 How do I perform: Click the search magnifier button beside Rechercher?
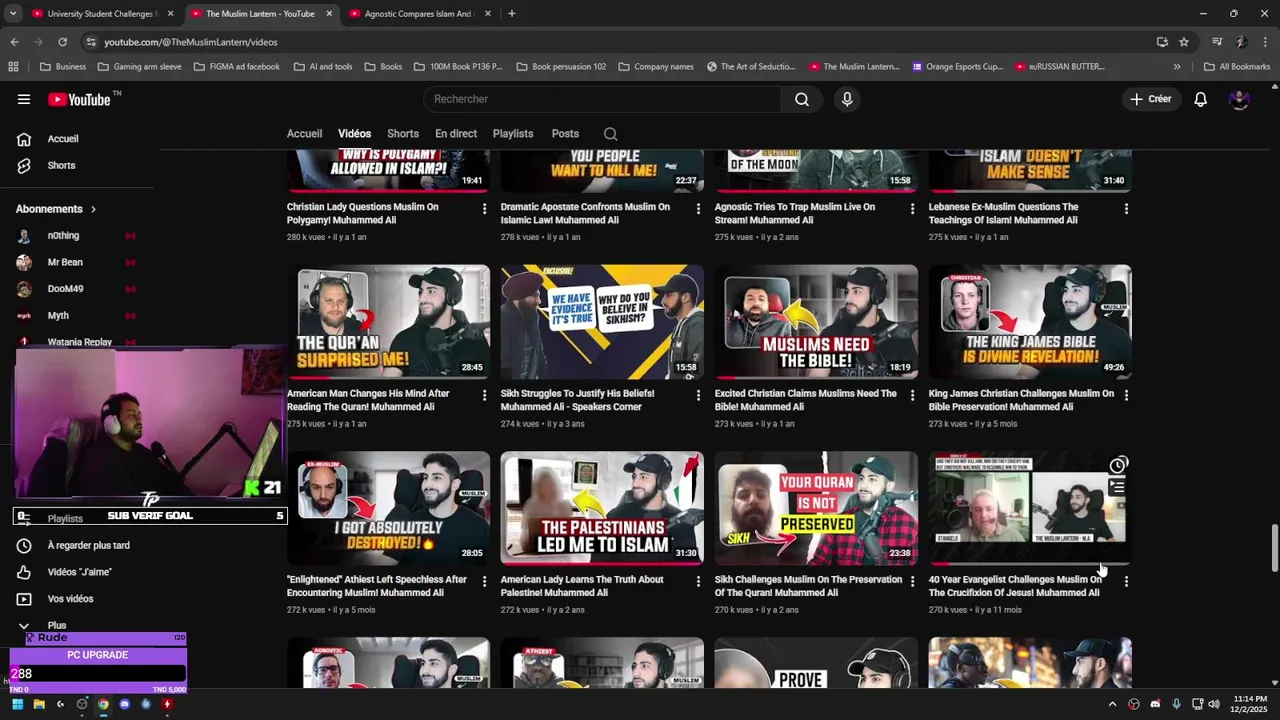click(802, 99)
